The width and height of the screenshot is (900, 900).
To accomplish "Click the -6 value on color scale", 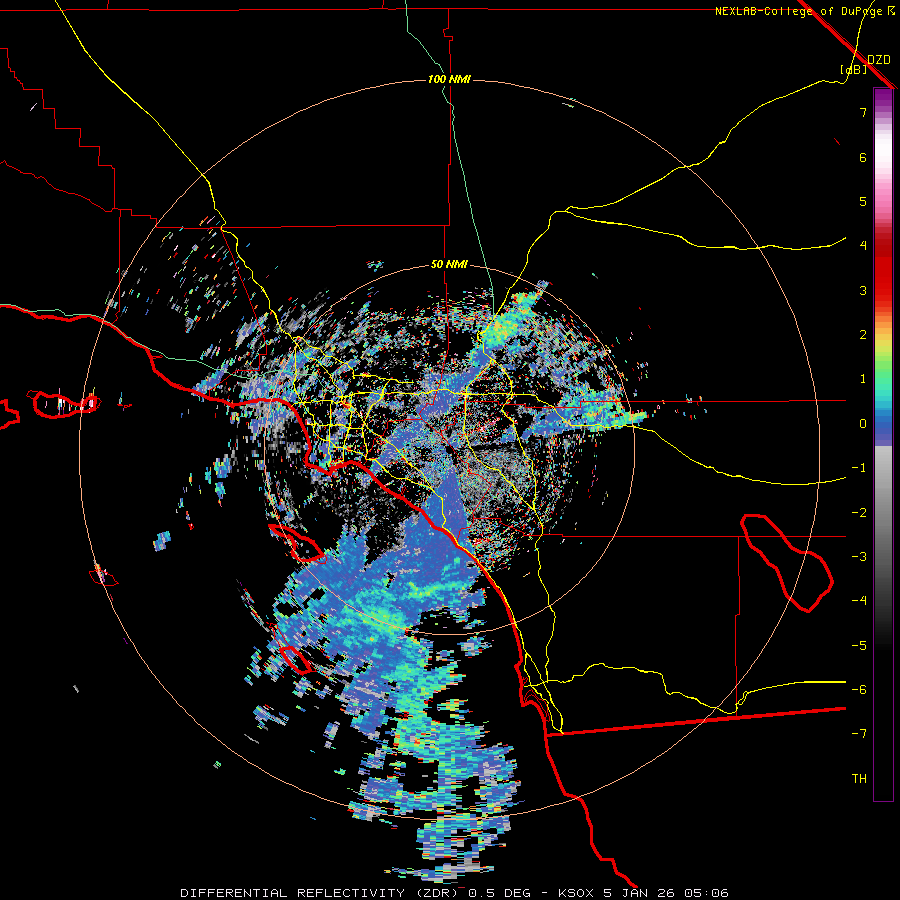I will click(859, 690).
